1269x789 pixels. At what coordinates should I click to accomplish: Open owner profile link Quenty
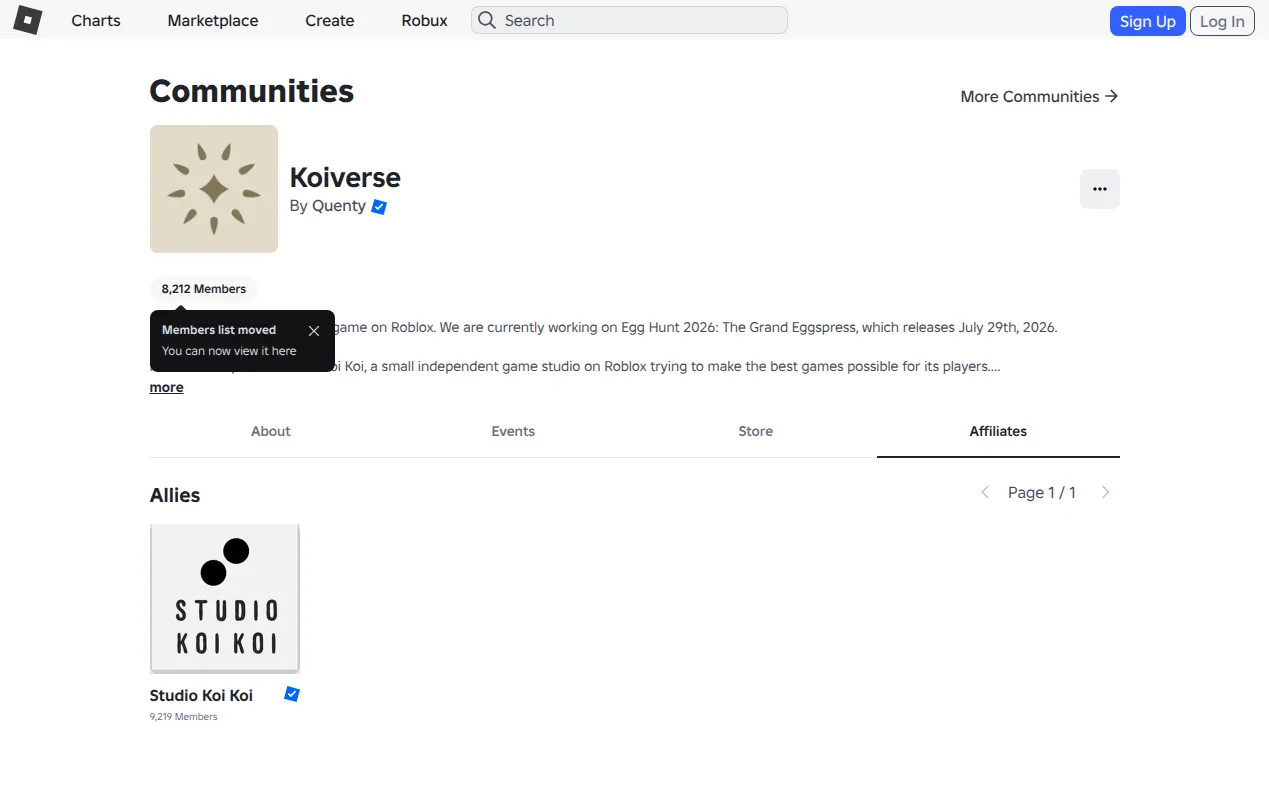click(340, 206)
